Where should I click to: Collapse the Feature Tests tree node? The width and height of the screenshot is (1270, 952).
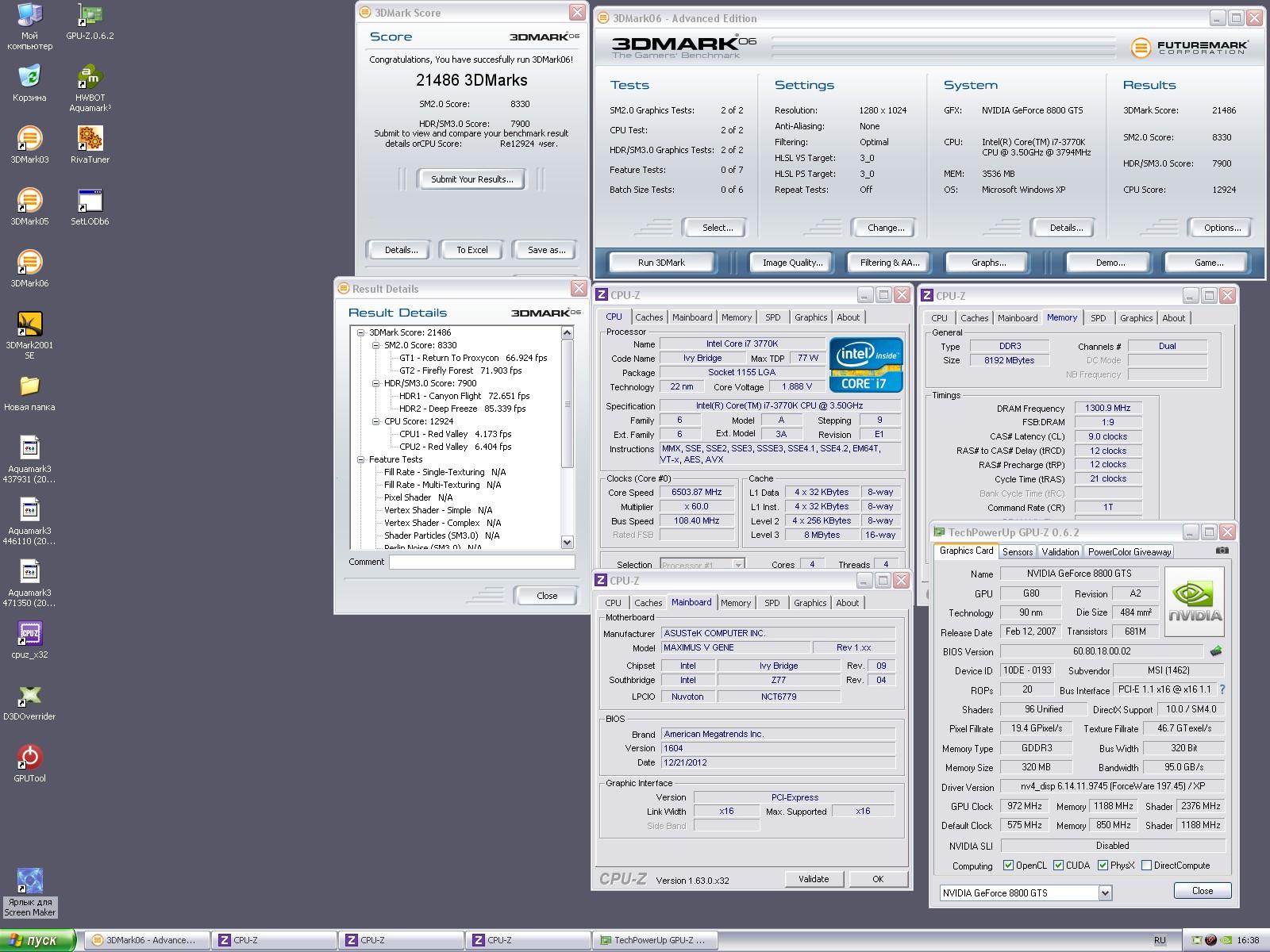tap(360, 459)
